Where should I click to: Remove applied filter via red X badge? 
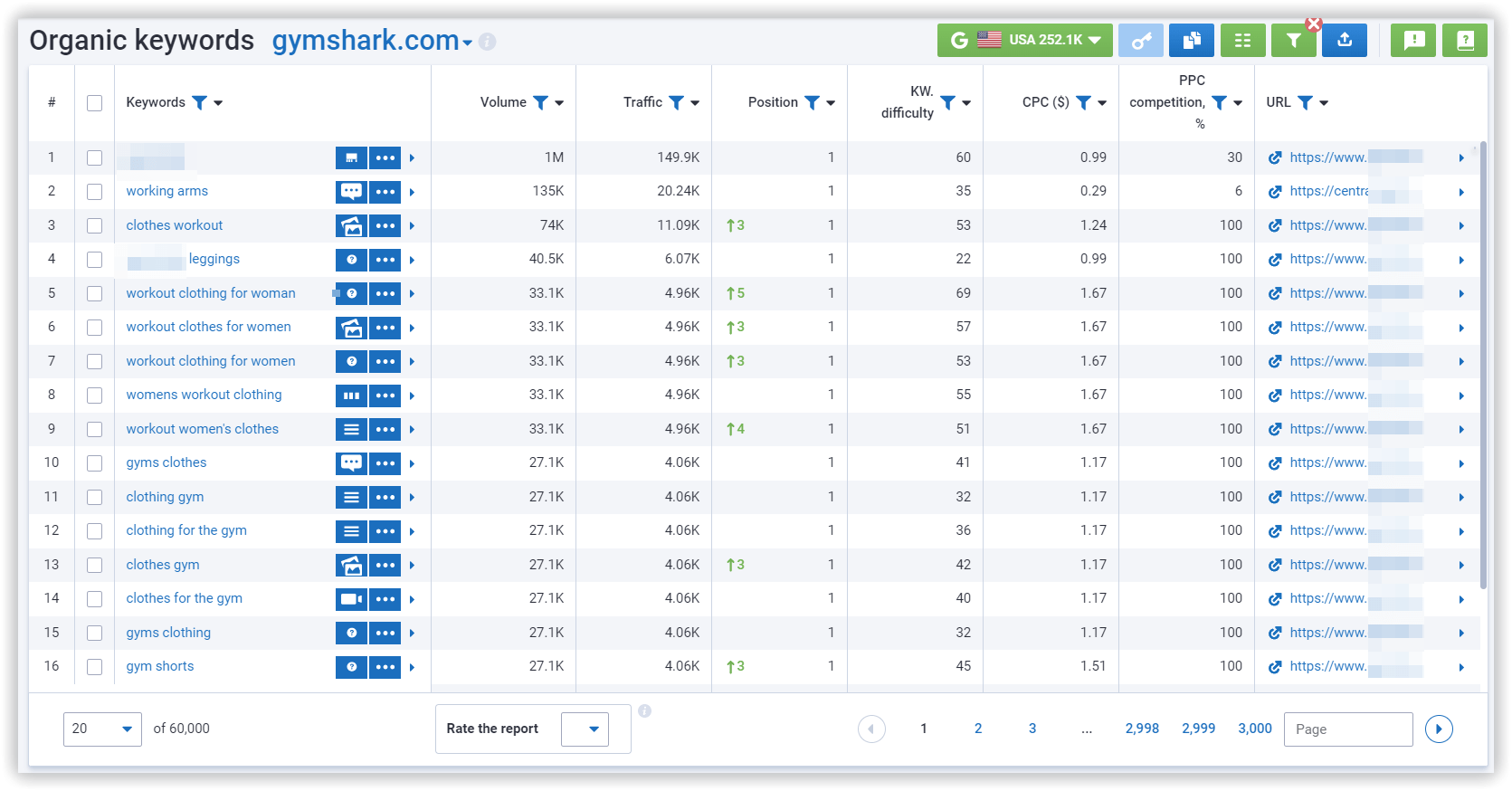pos(1314,24)
